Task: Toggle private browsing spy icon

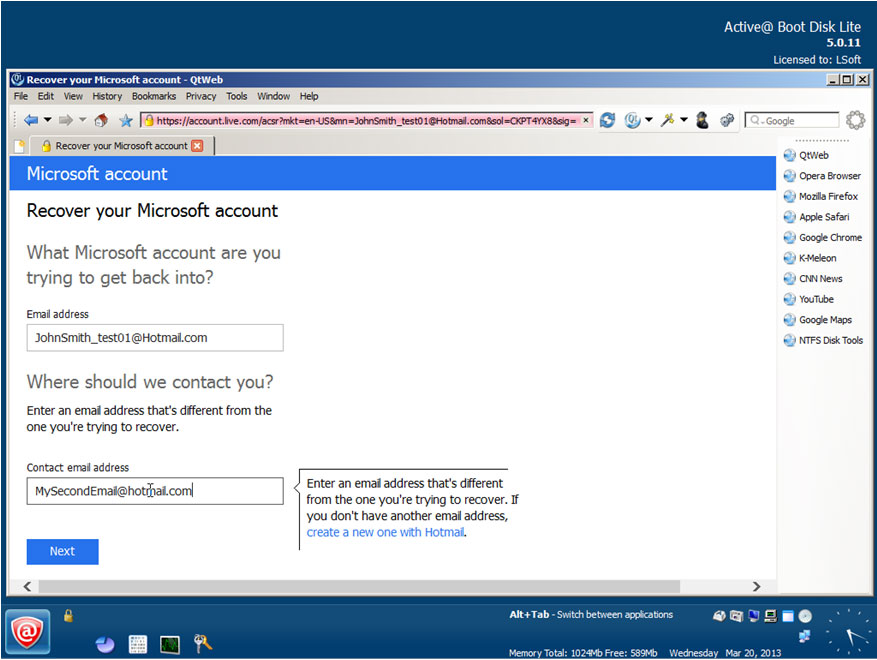Action: tap(702, 120)
